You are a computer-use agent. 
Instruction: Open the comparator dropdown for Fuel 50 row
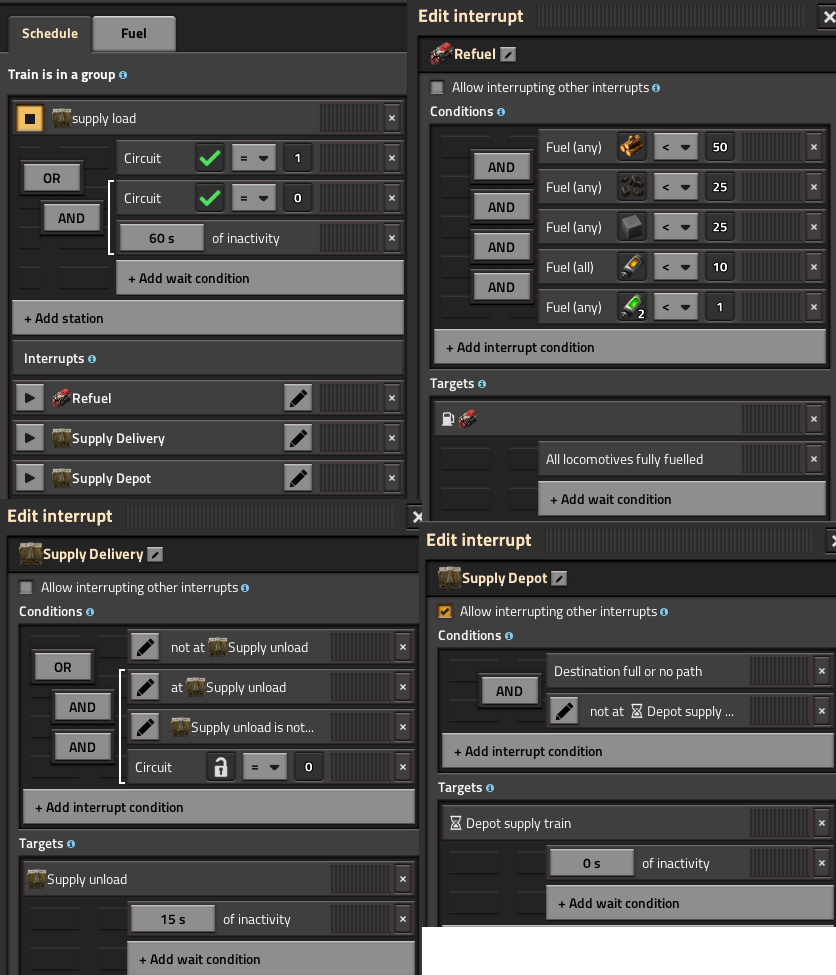click(675, 147)
